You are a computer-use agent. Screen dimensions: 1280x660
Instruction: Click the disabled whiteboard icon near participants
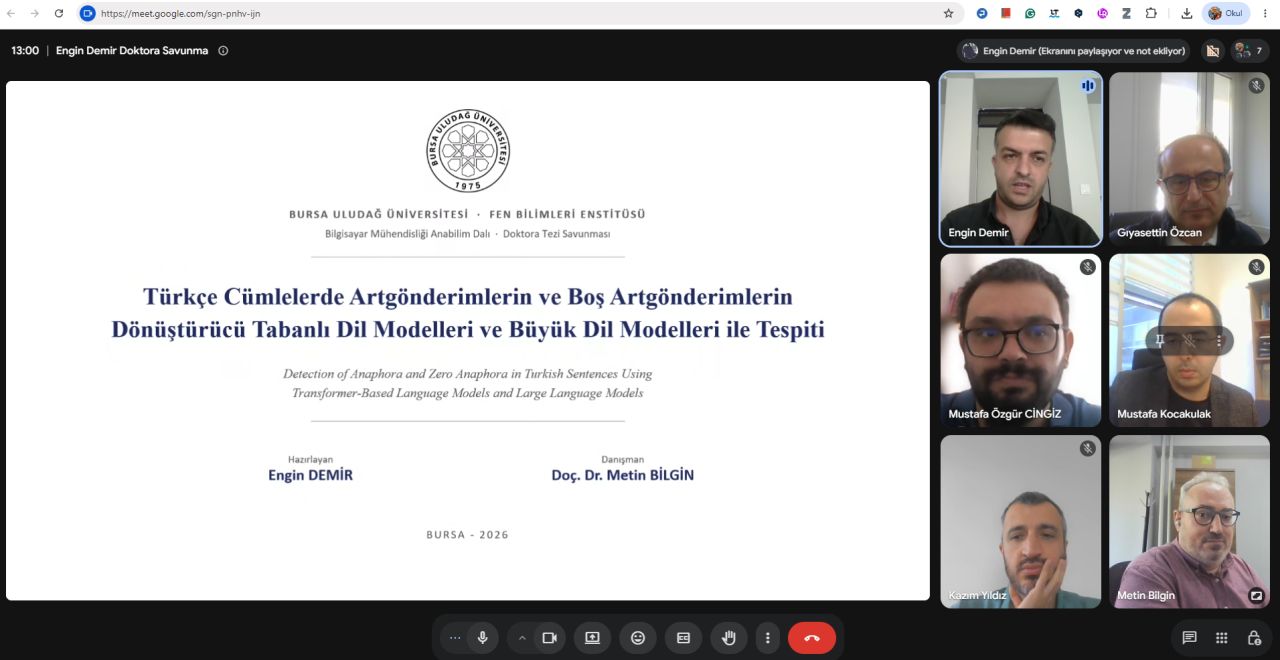[x=1212, y=50]
